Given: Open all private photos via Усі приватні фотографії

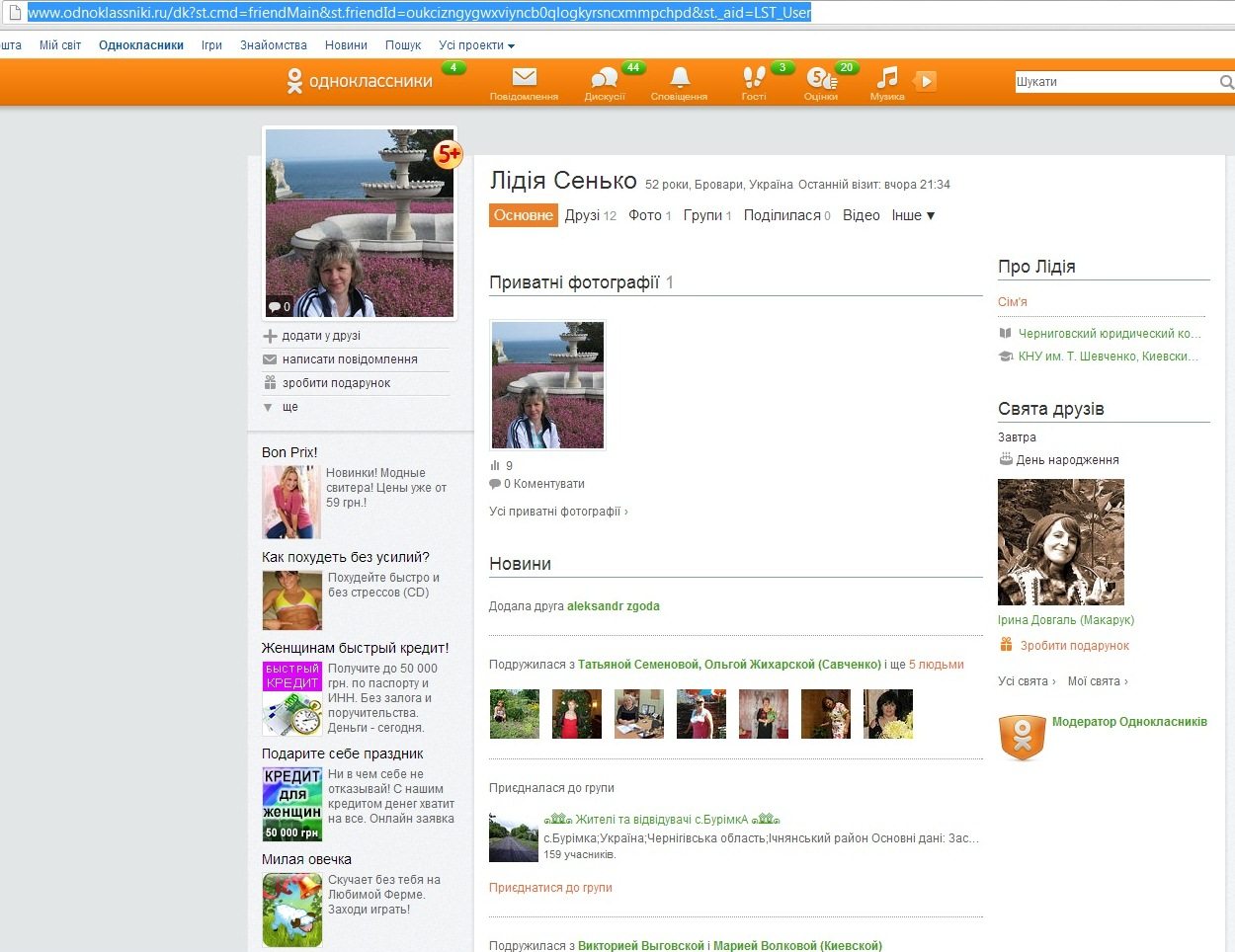Looking at the screenshot, I should coord(558,512).
